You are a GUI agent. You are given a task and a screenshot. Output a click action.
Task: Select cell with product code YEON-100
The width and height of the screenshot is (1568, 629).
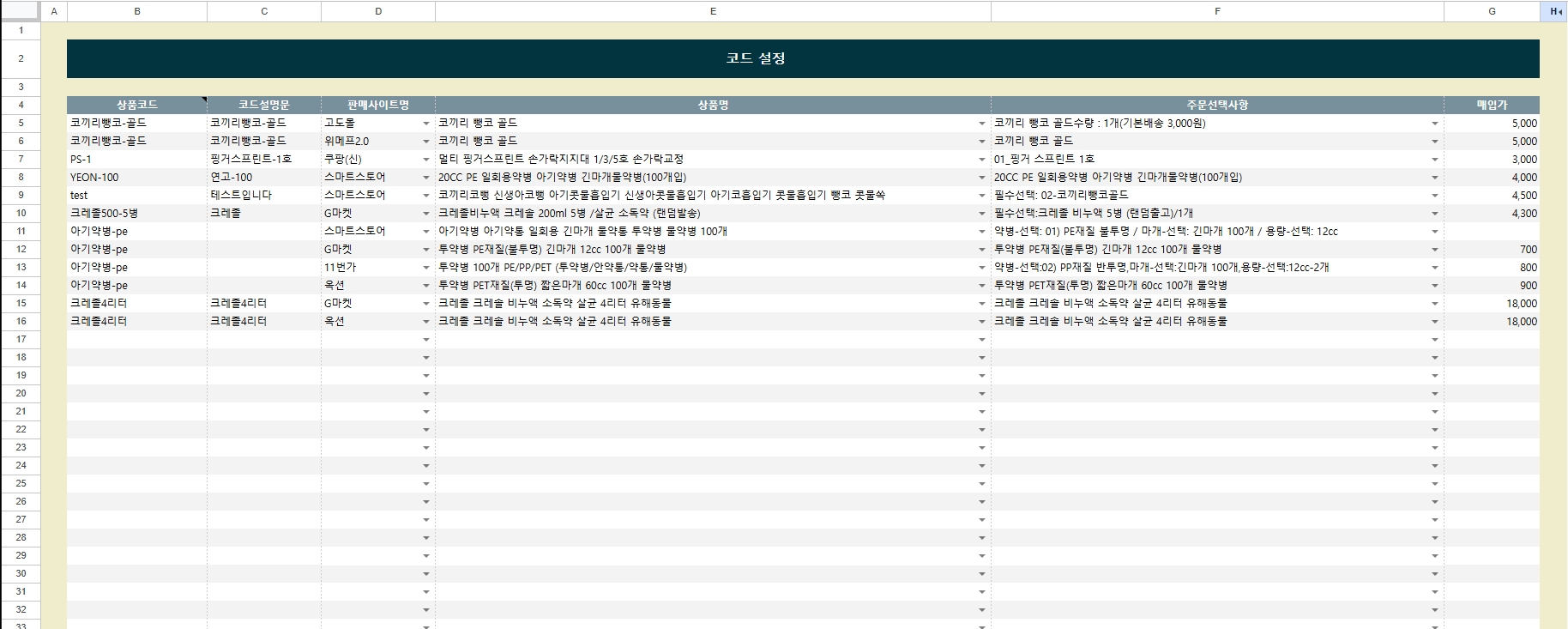137,177
